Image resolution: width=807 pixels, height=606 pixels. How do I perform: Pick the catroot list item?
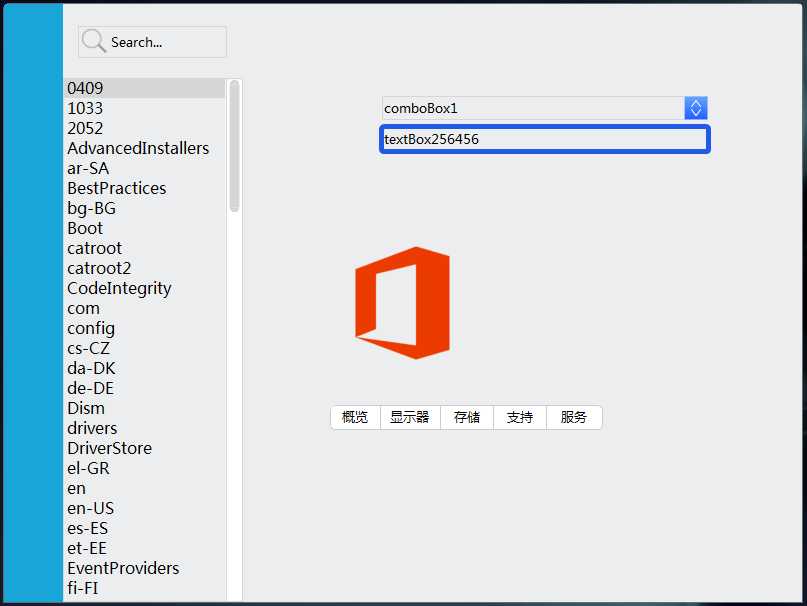[145, 248]
